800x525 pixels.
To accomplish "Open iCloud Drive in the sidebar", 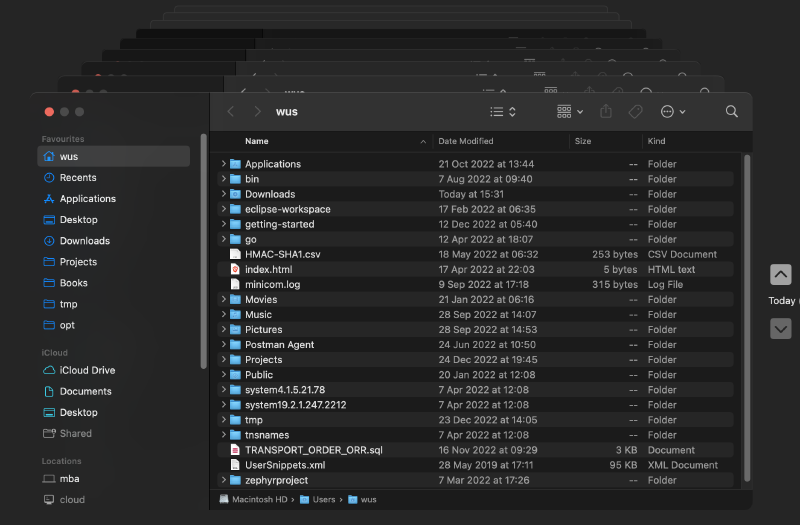I will 87,370.
